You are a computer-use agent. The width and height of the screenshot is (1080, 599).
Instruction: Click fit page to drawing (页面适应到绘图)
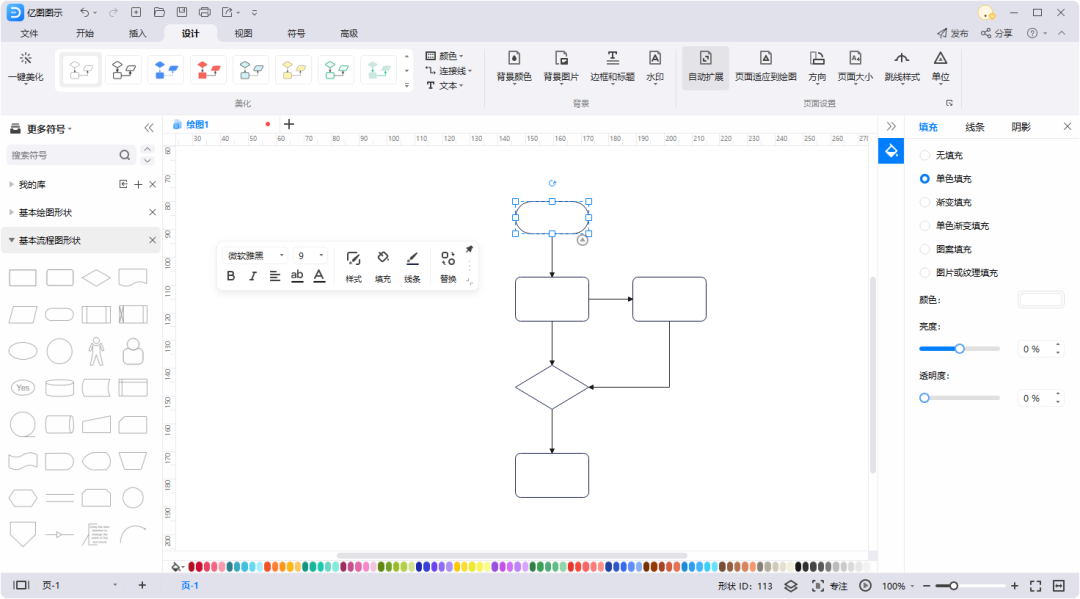[x=765, y=67]
